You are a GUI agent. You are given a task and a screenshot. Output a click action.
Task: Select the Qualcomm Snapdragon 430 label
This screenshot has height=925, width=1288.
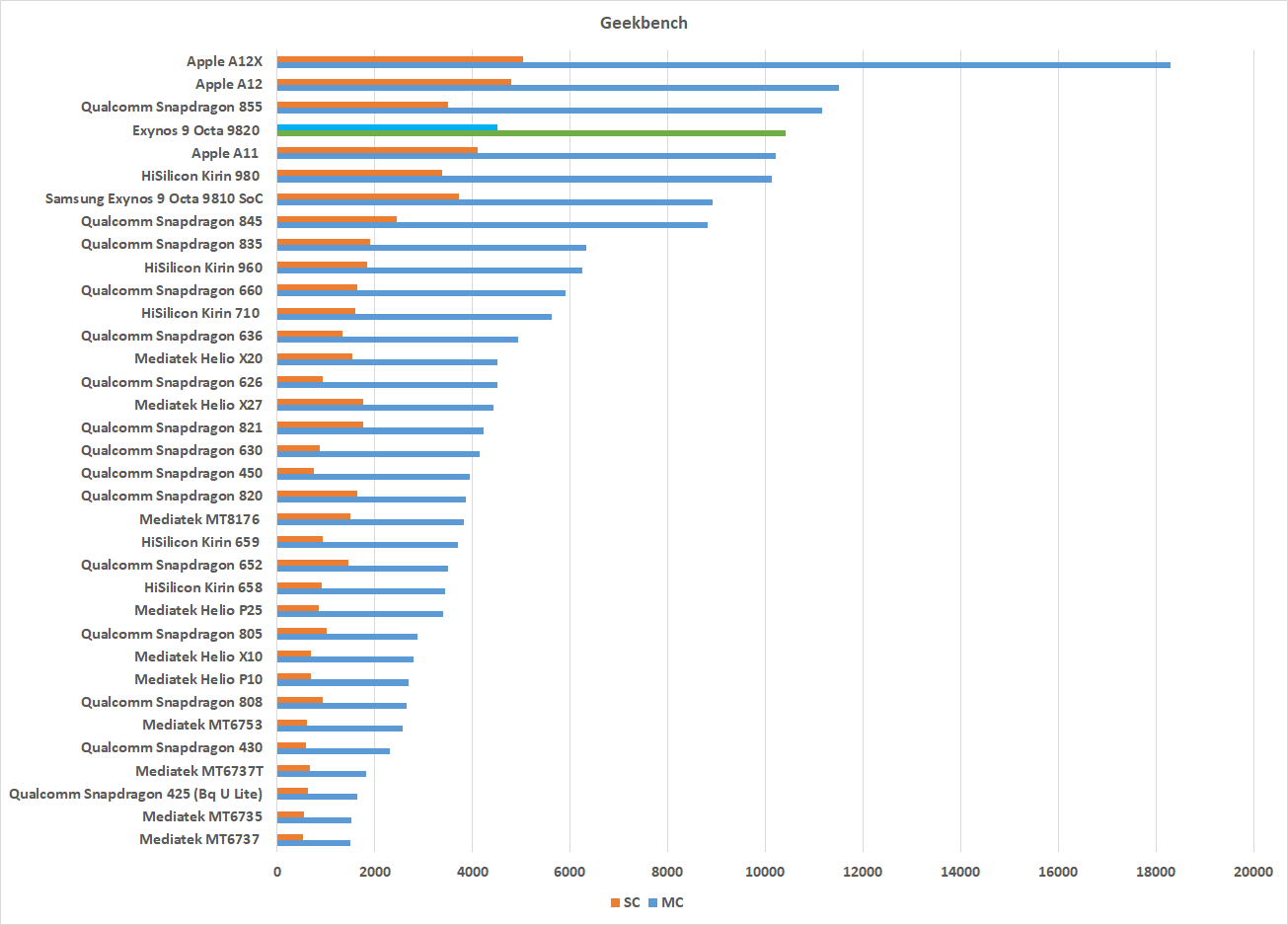click(x=172, y=747)
